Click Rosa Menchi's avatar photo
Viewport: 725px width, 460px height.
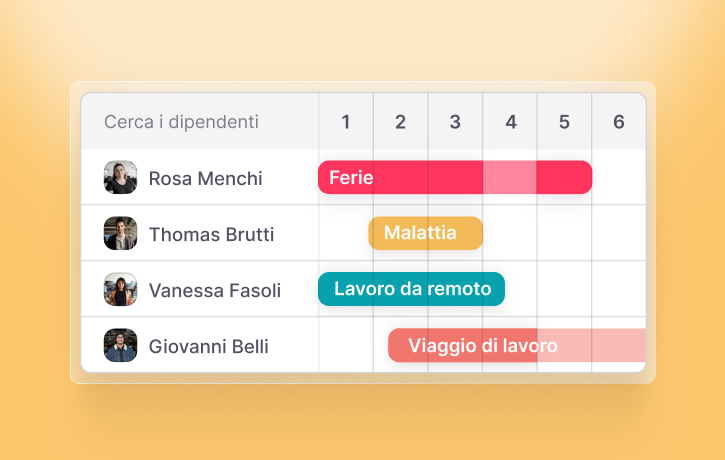(x=120, y=178)
